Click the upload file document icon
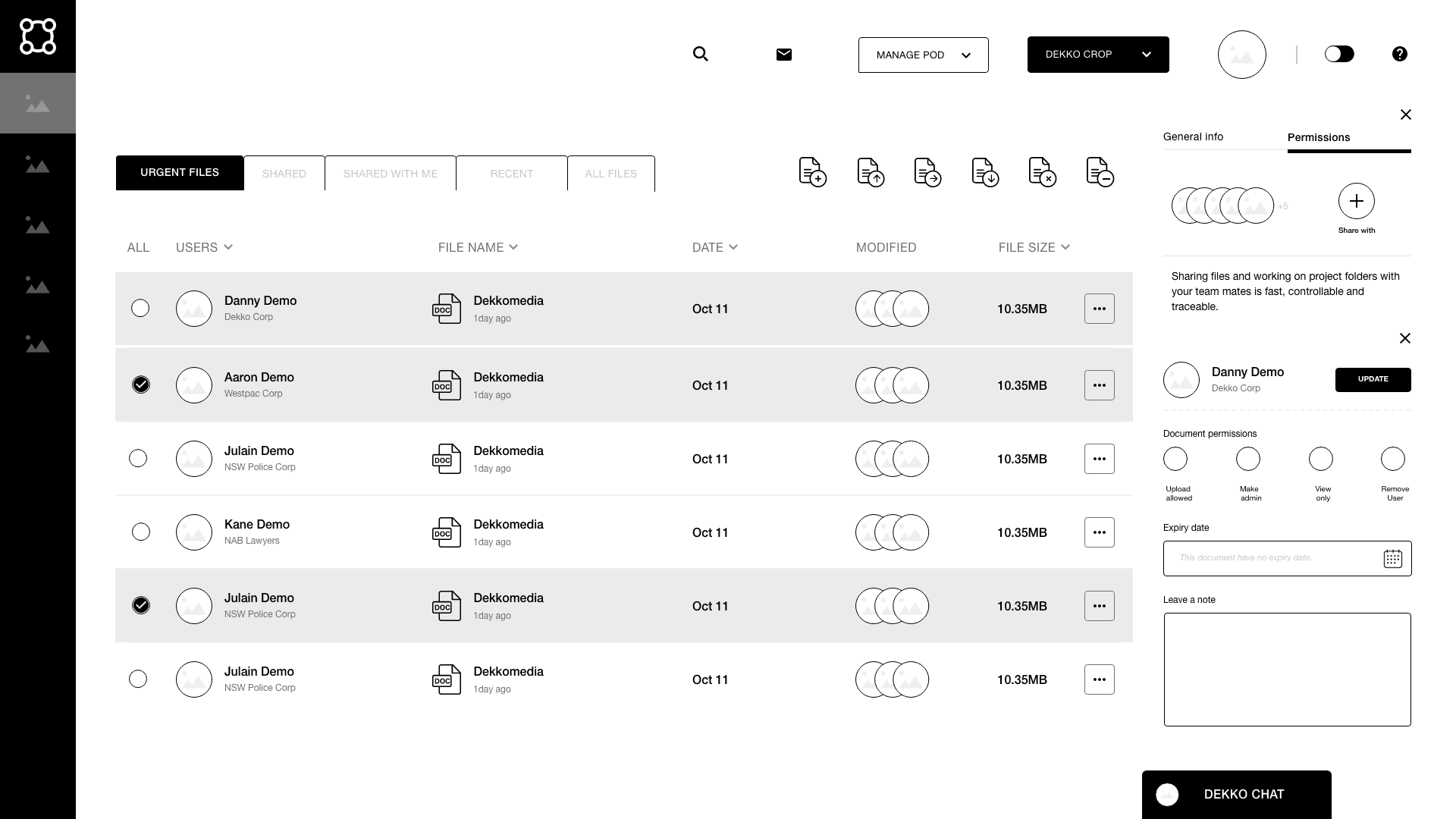Image resolution: width=1456 pixels, height=819 pixels. (x=870, y=172)
